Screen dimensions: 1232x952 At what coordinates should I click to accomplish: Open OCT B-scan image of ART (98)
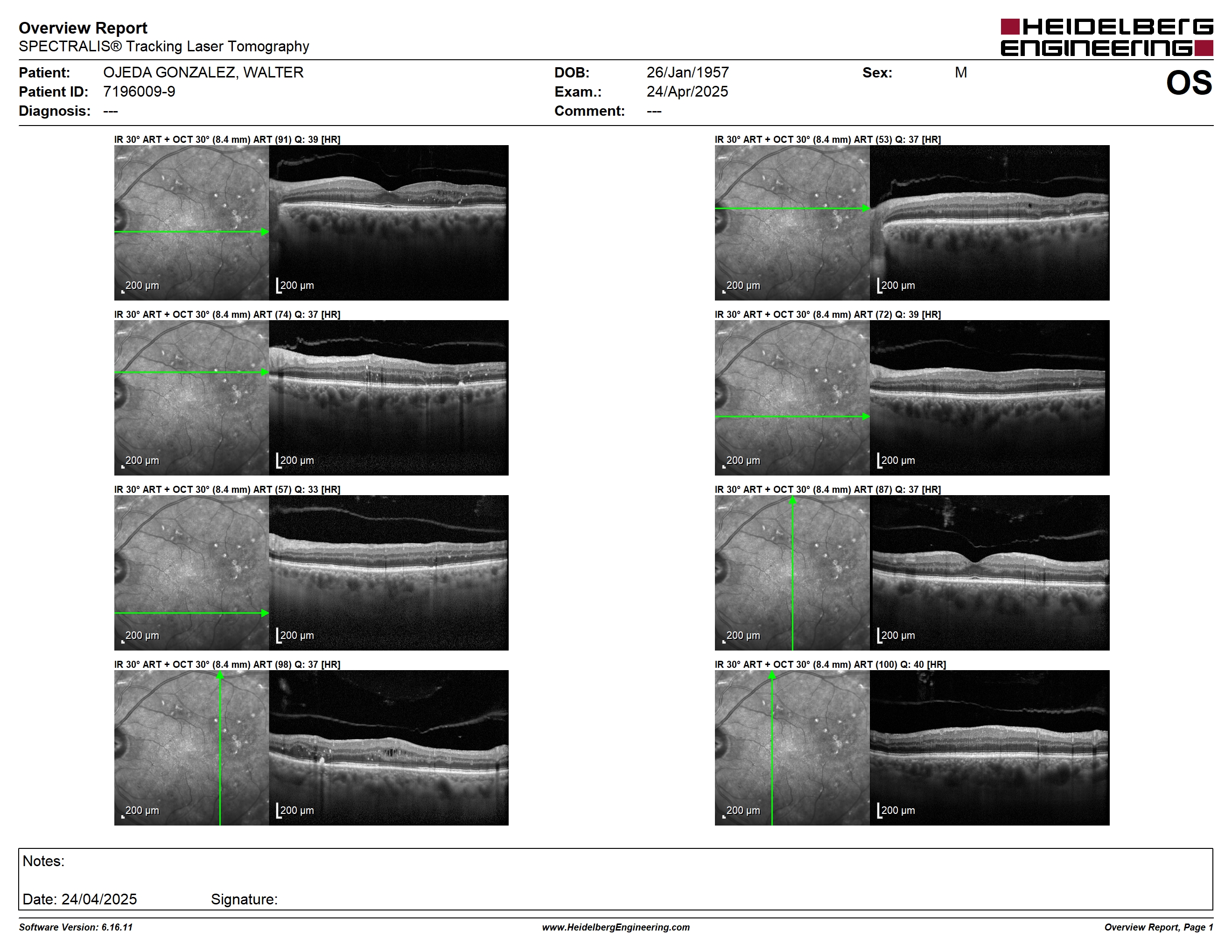point(389,748)
